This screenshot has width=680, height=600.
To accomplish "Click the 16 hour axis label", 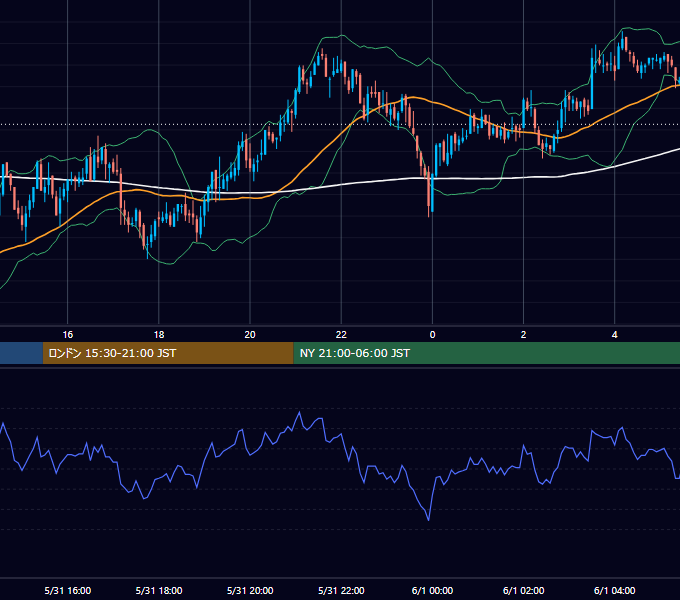I will click(x=68, y=335).
